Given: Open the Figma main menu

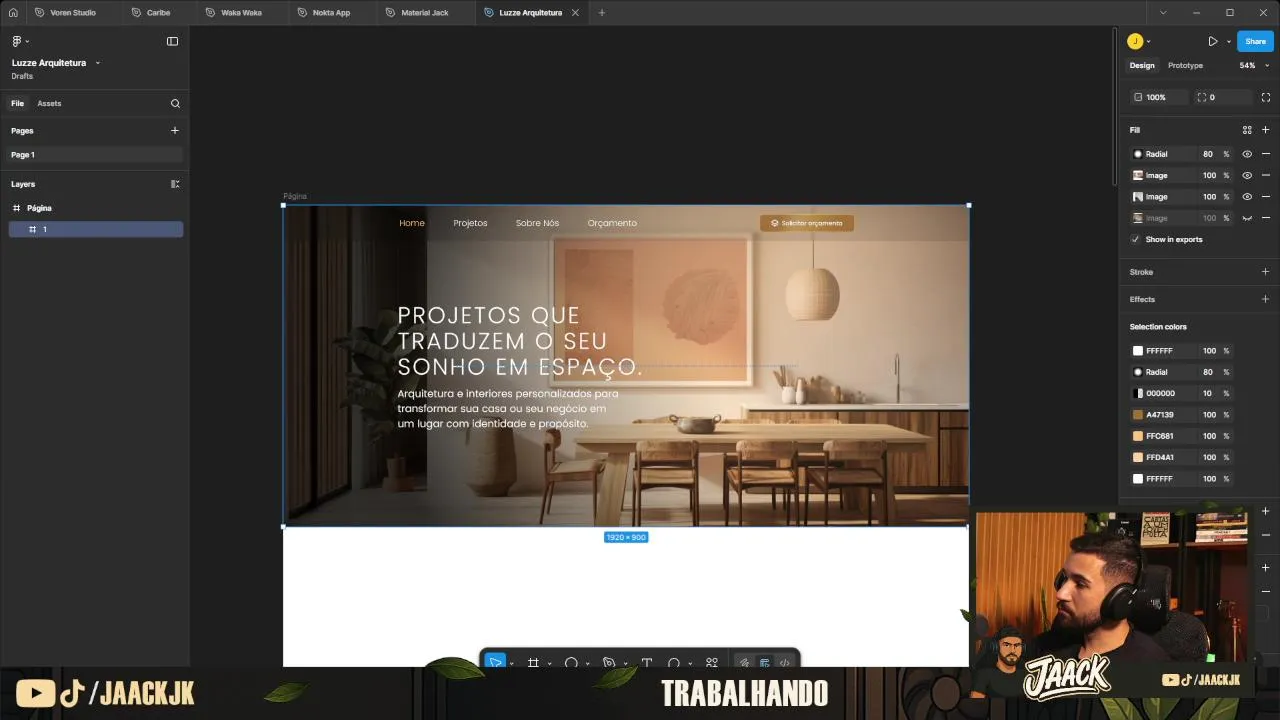Looking at the screenshot, I should coord(19,41).
